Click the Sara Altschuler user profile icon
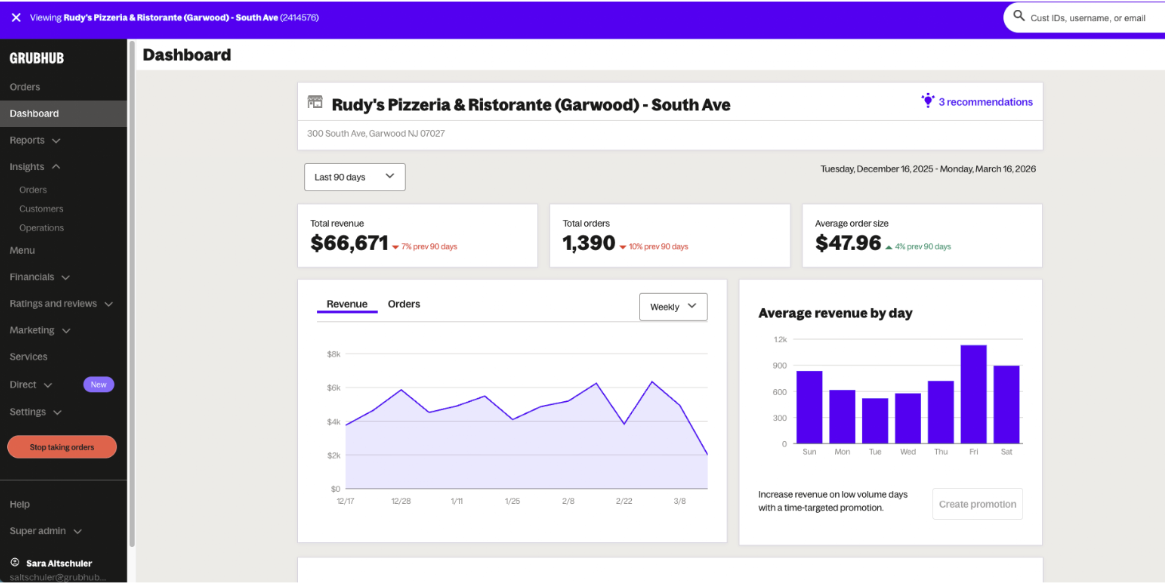Image resolution: width=1165 pixels, height=583 pixels. pyautogui.click(x=14, y=563)
